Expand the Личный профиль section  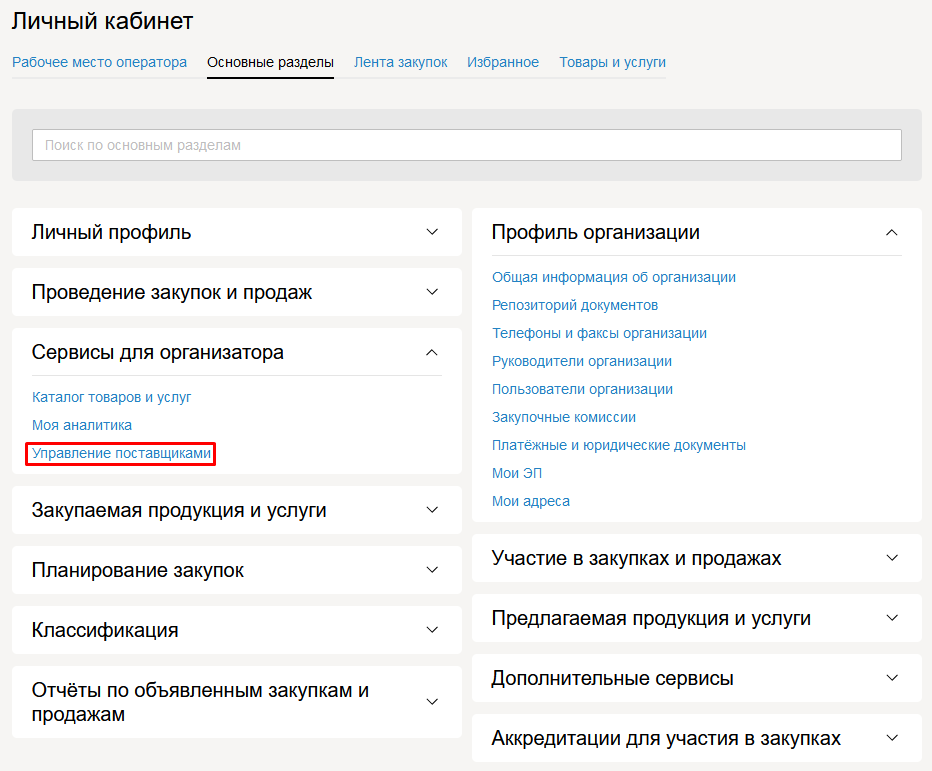[x=432, y=232]
